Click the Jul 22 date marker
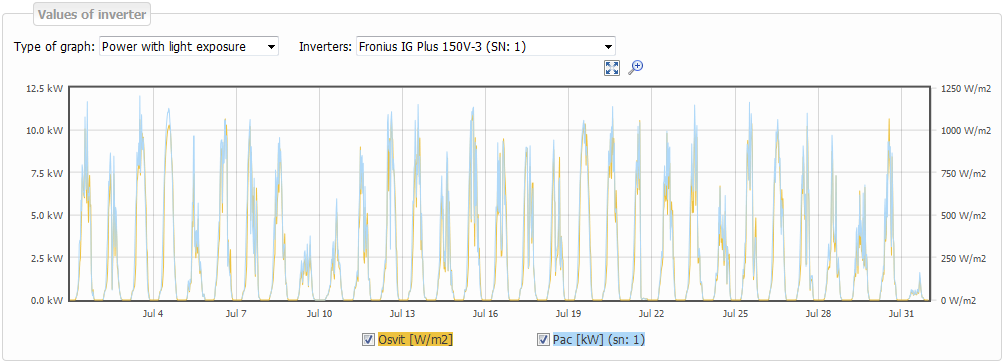Viewport: 1004px width, 363px height. (651, 314)
